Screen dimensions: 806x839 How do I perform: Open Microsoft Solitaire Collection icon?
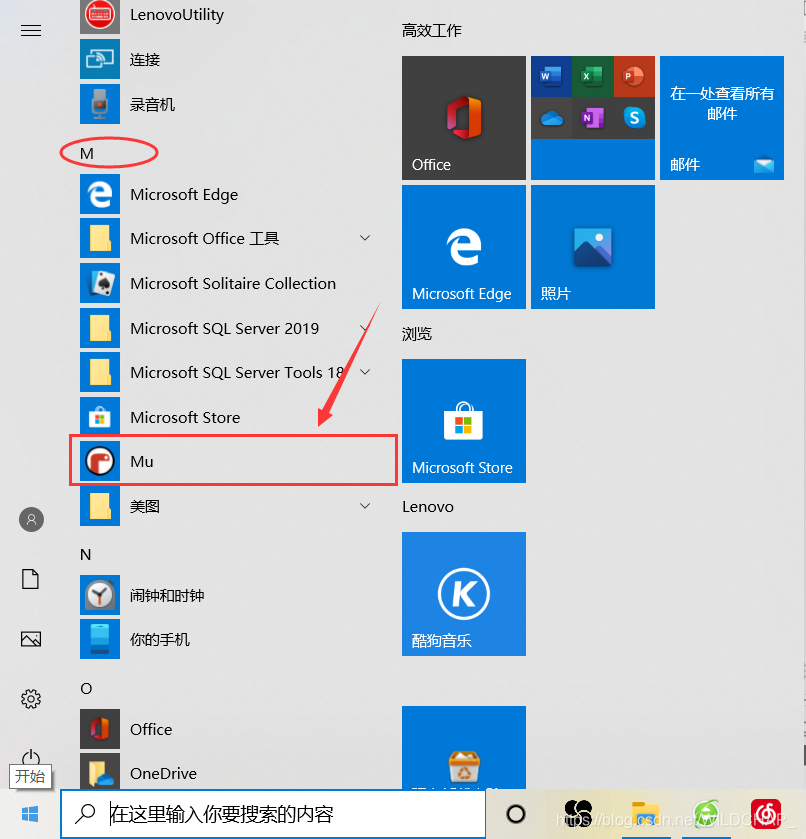pos(100,283)
